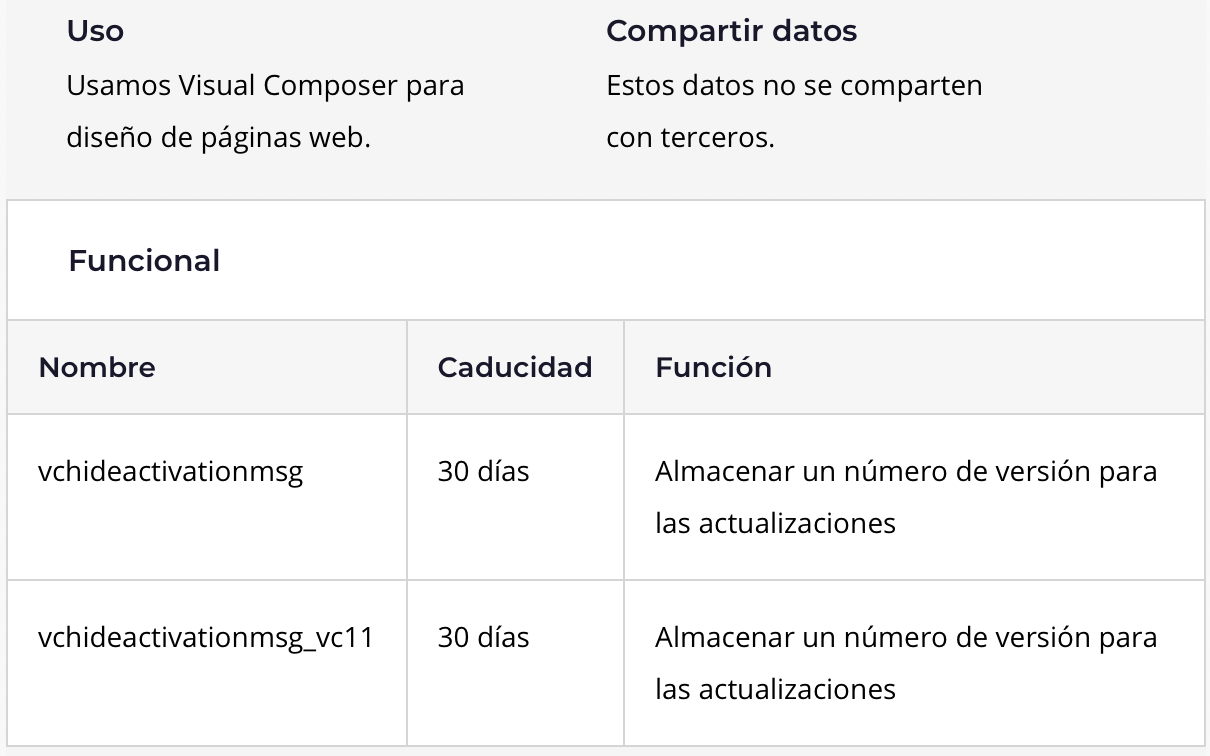Click the "Caducidad" column header
This screenshot has height=756, width=1210.
(515, 367)
